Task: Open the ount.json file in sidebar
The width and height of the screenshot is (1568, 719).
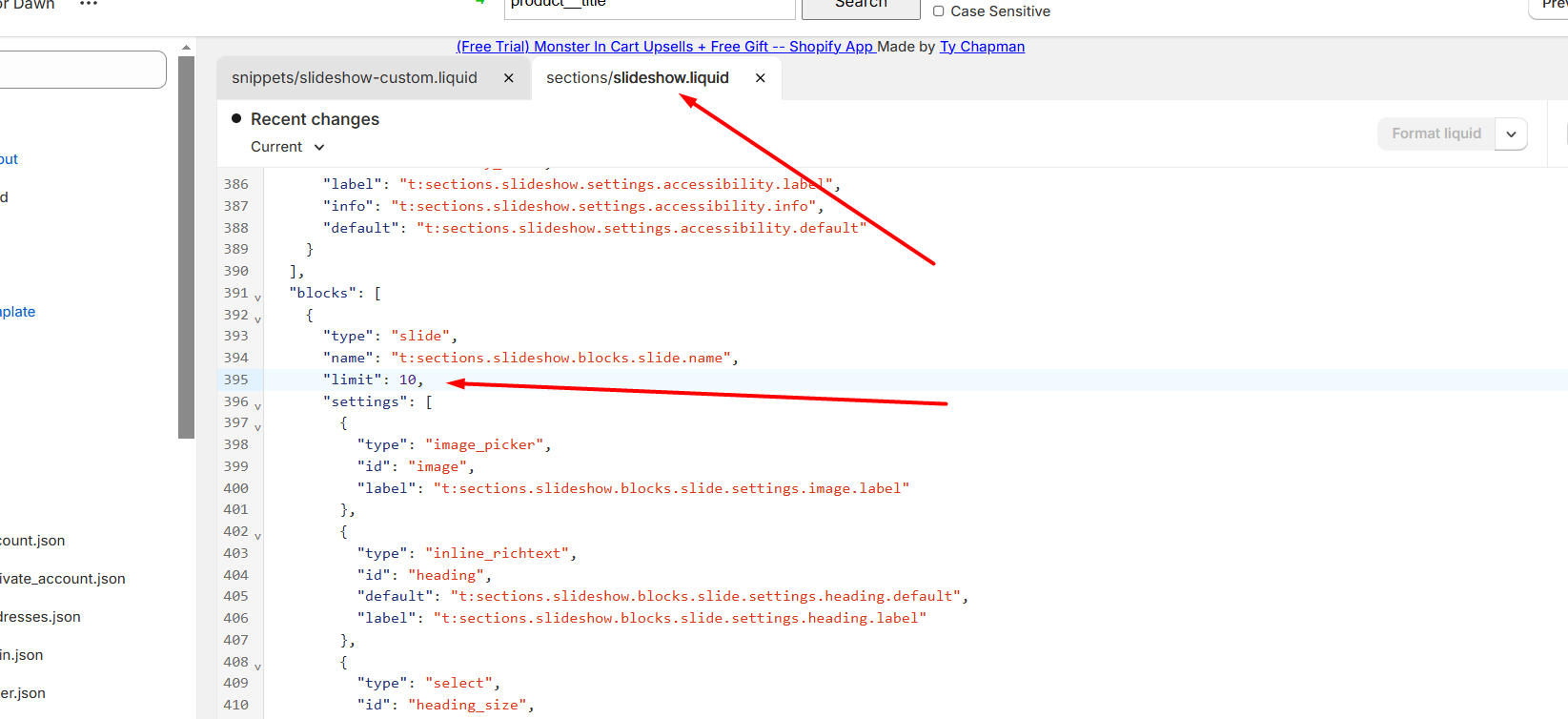Action: [x=32, y=541]
